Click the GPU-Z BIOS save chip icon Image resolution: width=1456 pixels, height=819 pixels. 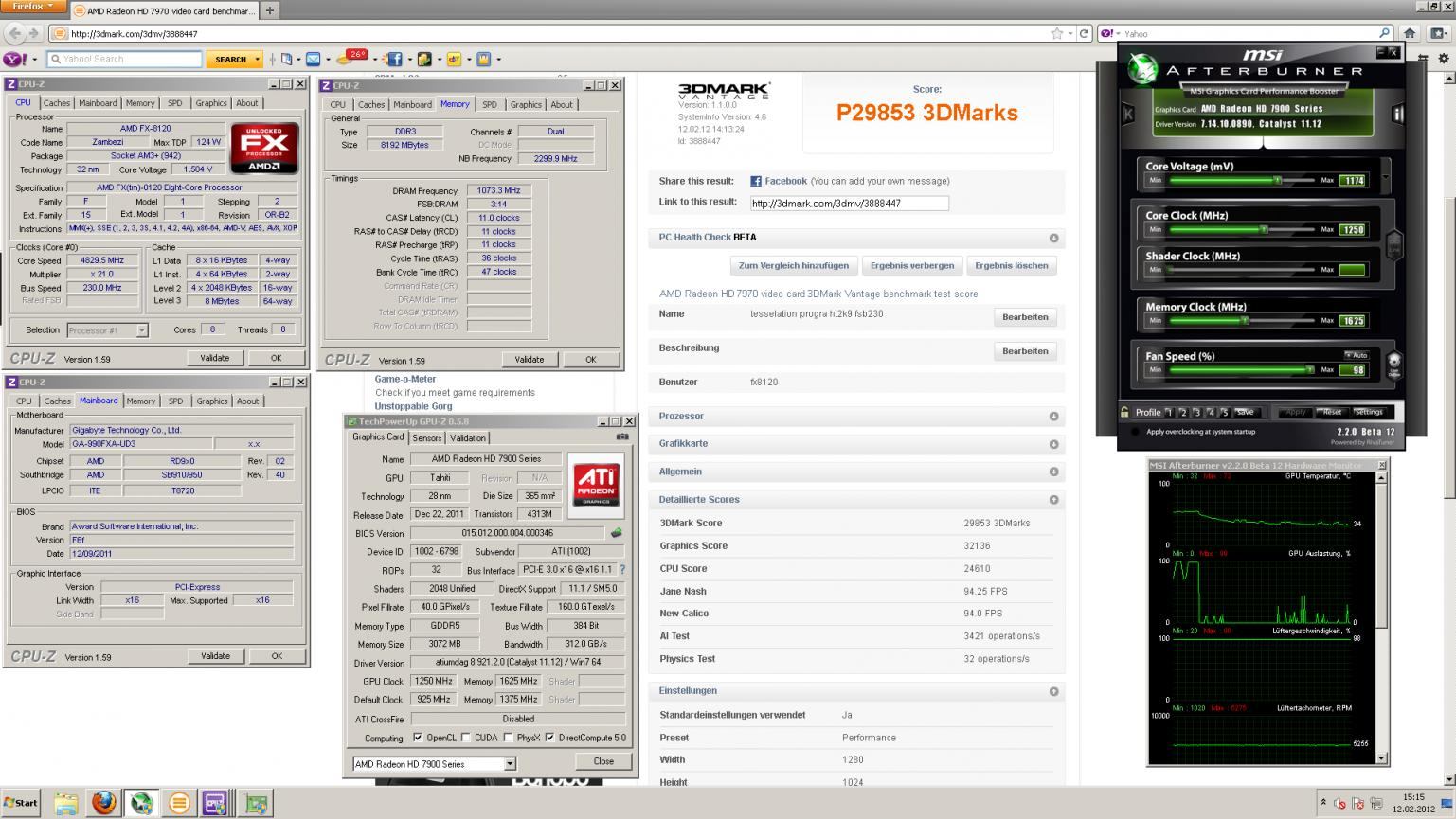(617, 533)
